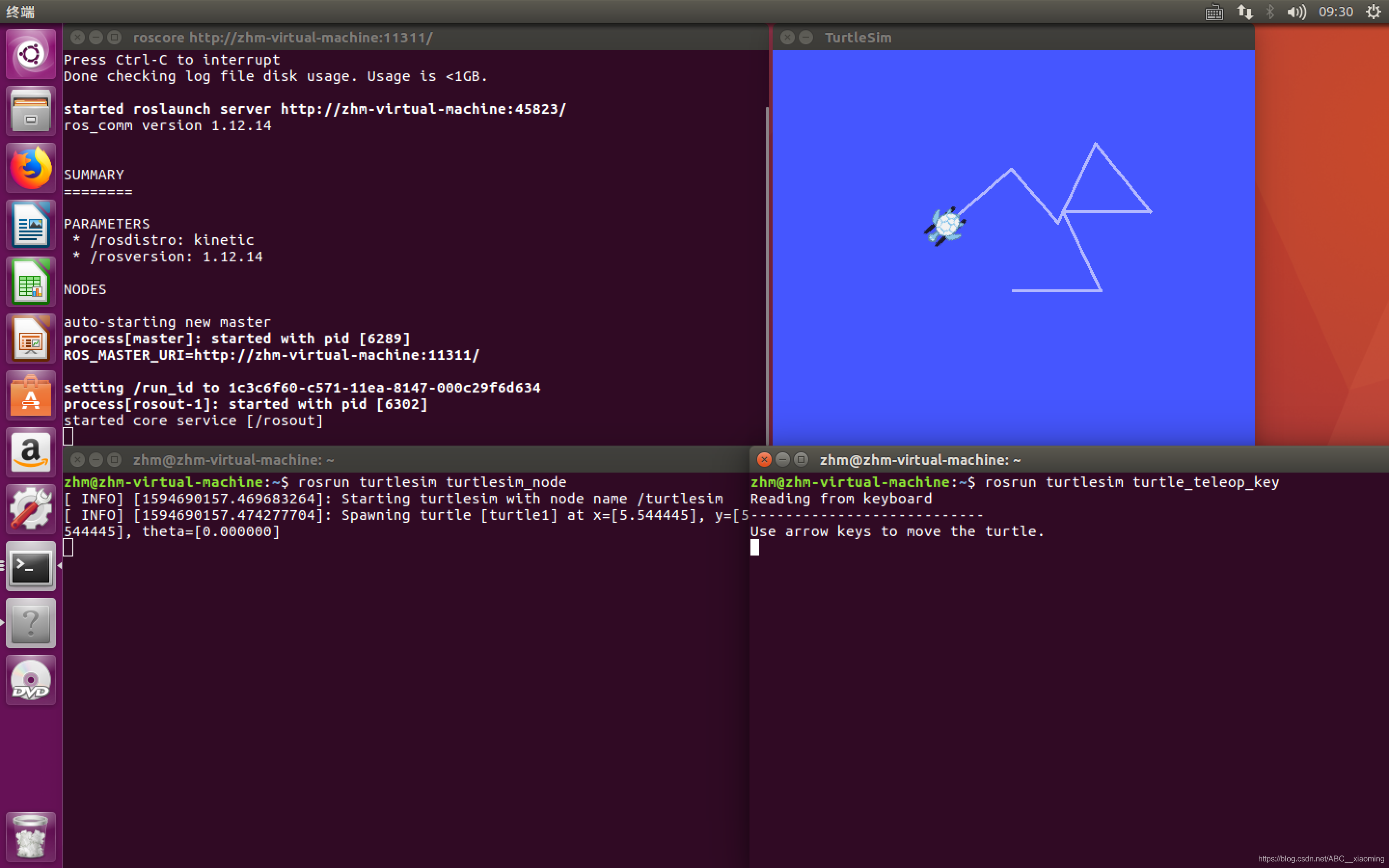Open LibreOffice Writer from the launcher

[30, 224]
